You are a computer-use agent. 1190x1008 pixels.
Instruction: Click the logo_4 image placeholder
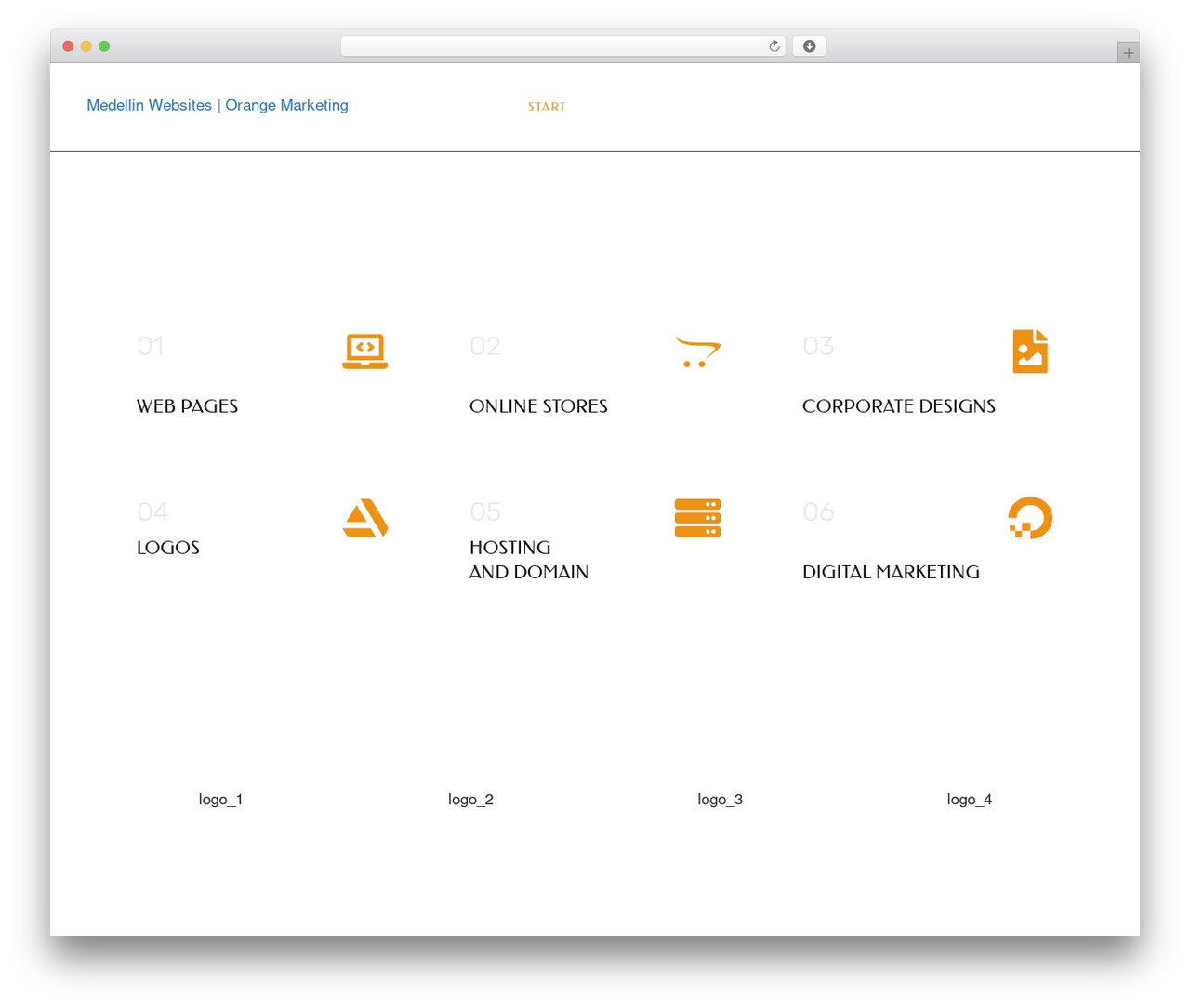pyautogui.click(x=969, y=800)
